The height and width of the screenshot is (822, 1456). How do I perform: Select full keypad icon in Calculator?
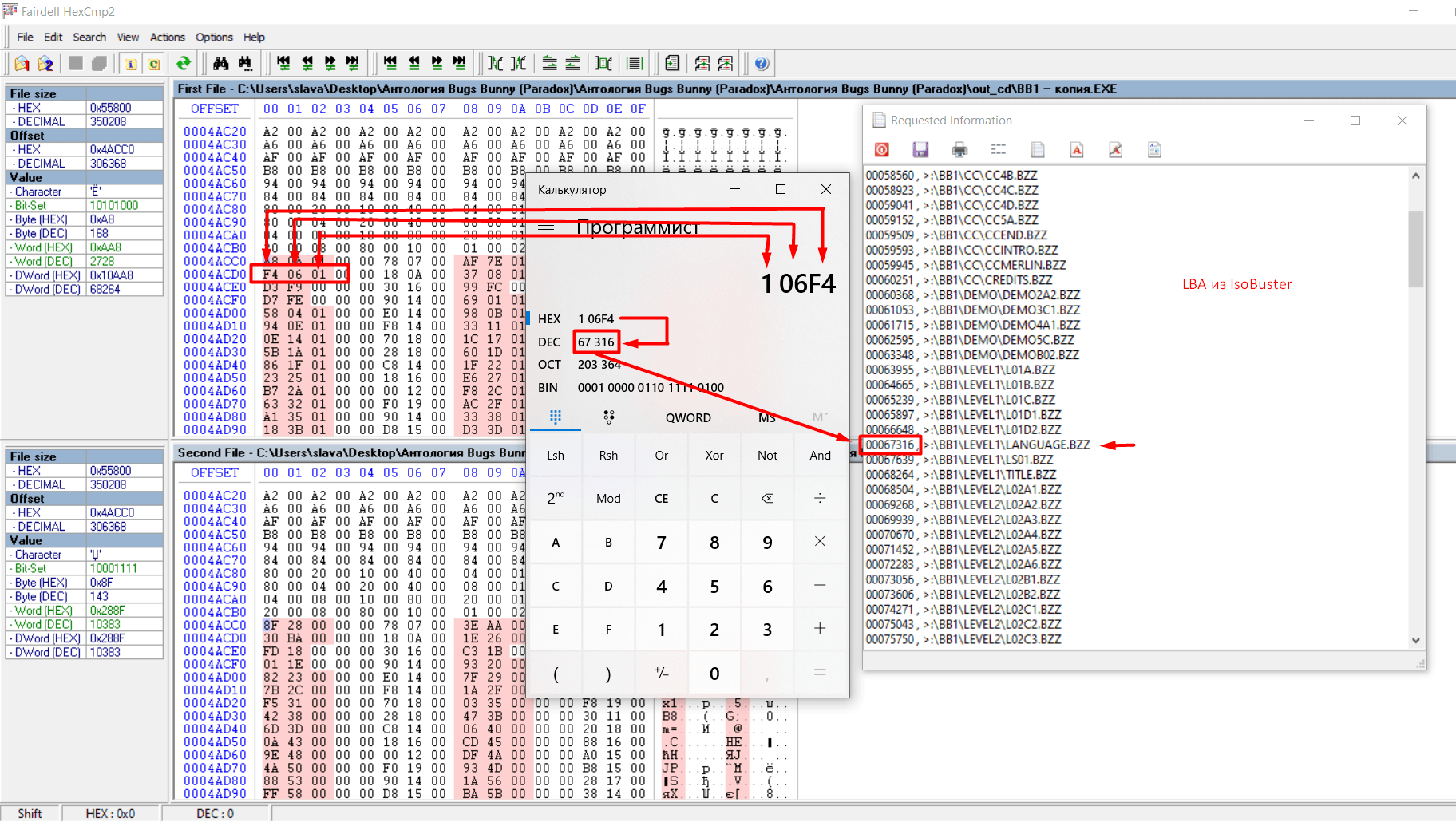pos(556,417)
